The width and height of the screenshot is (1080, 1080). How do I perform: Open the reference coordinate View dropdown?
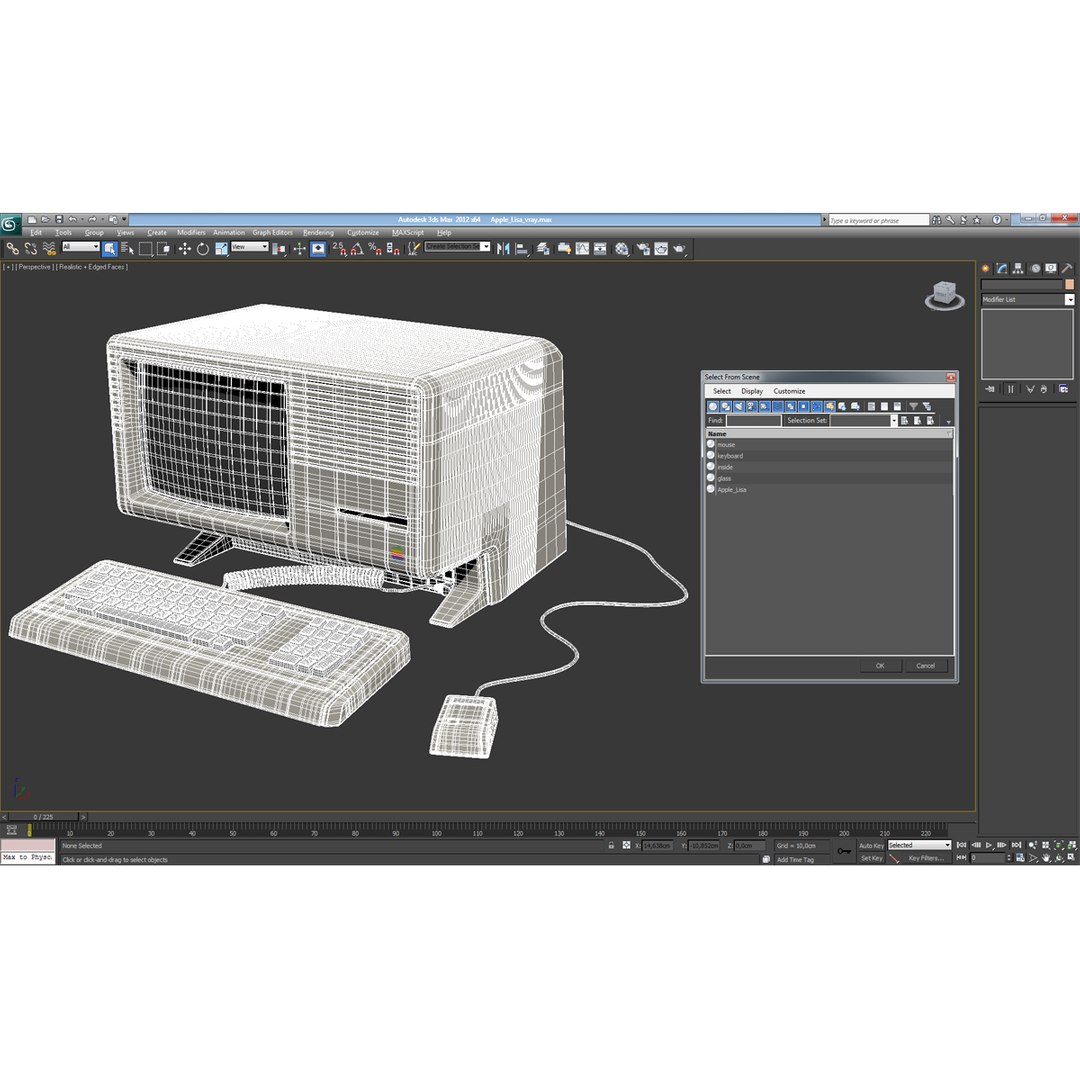point(249,247)
